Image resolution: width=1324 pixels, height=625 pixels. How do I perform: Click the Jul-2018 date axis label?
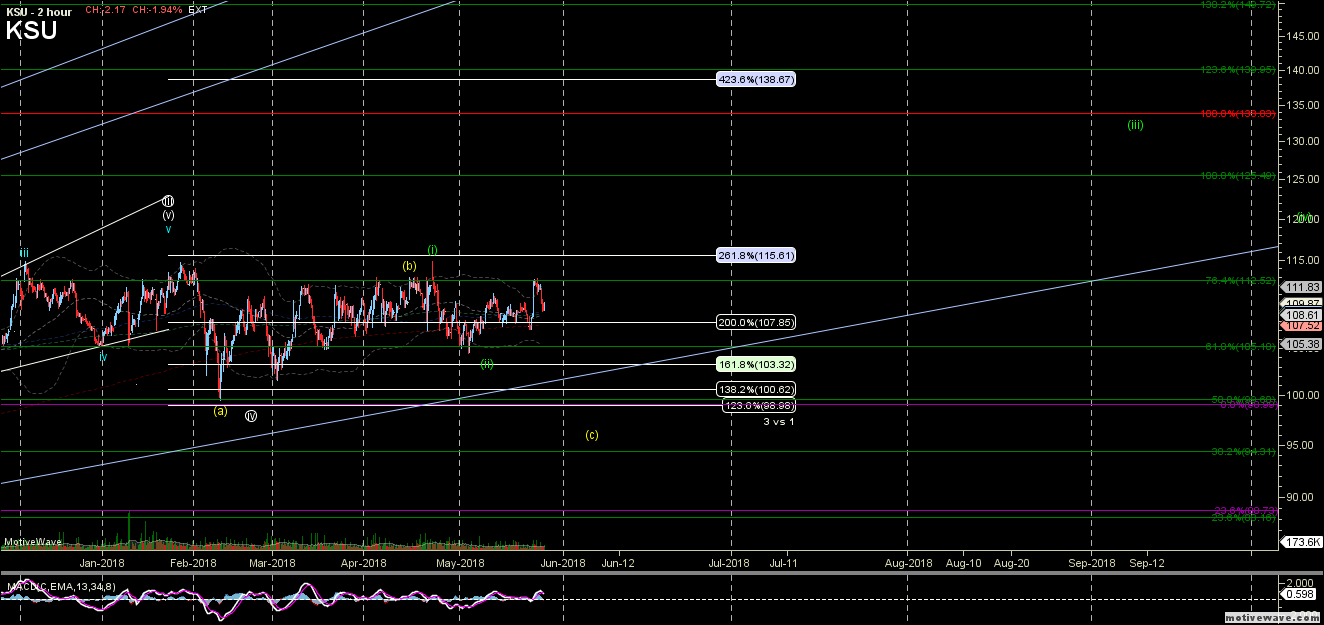point(729,563)
